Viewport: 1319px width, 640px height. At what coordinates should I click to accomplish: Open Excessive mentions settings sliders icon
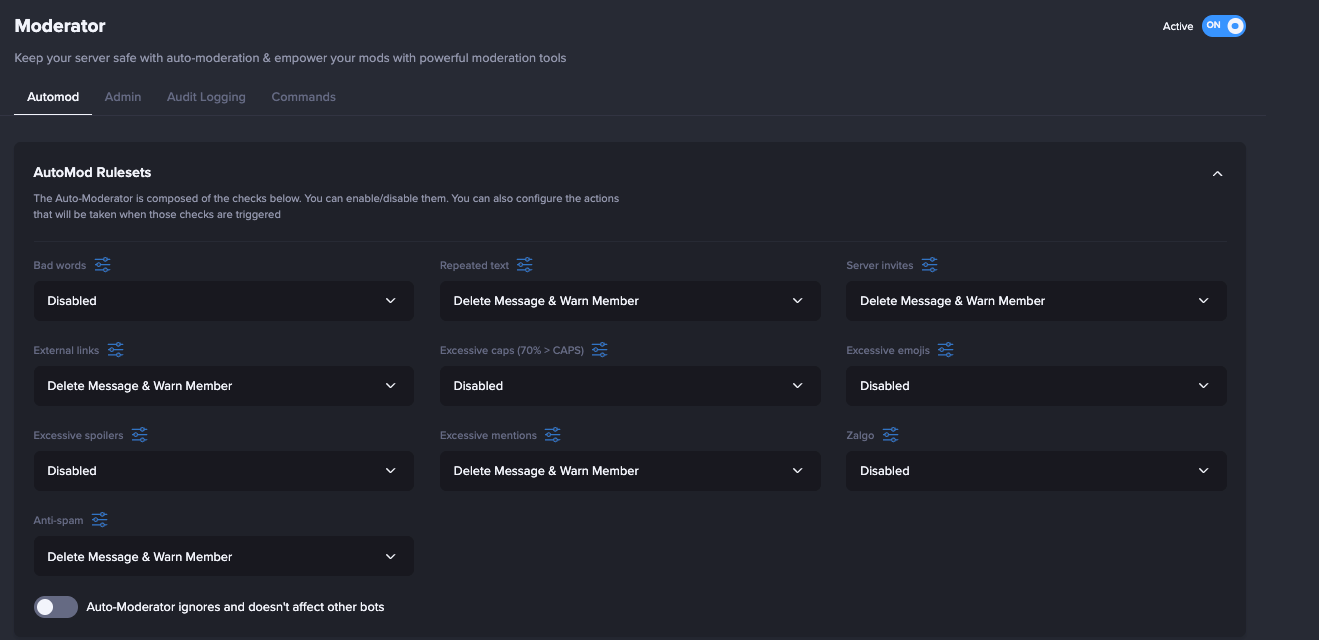553,435
